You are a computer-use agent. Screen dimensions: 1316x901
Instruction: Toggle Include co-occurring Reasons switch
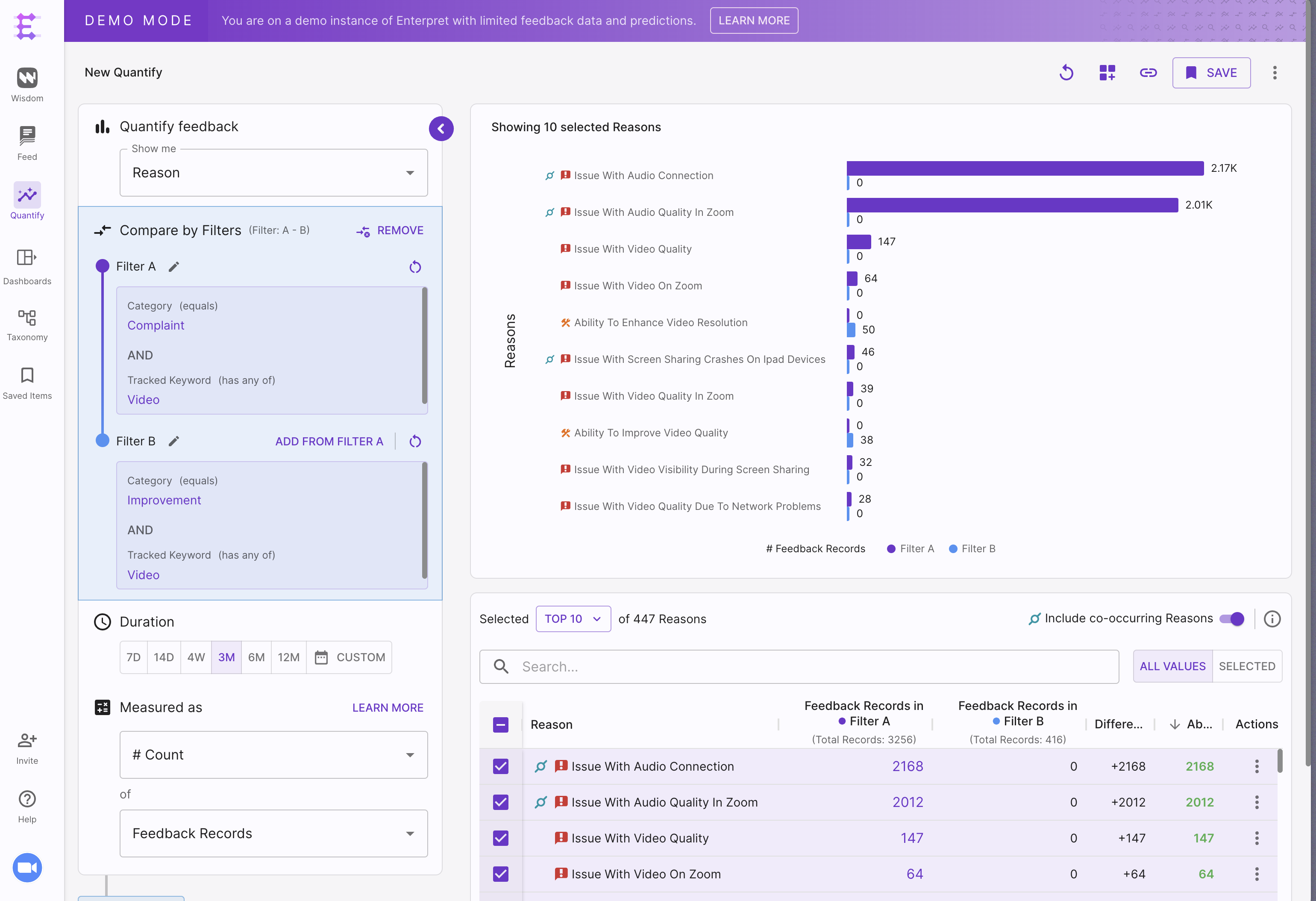[x=1232, y=619]
